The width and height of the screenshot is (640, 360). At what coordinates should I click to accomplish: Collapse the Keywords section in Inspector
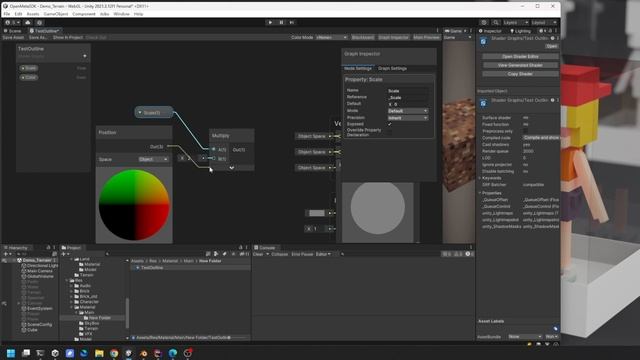coord(480,178)
